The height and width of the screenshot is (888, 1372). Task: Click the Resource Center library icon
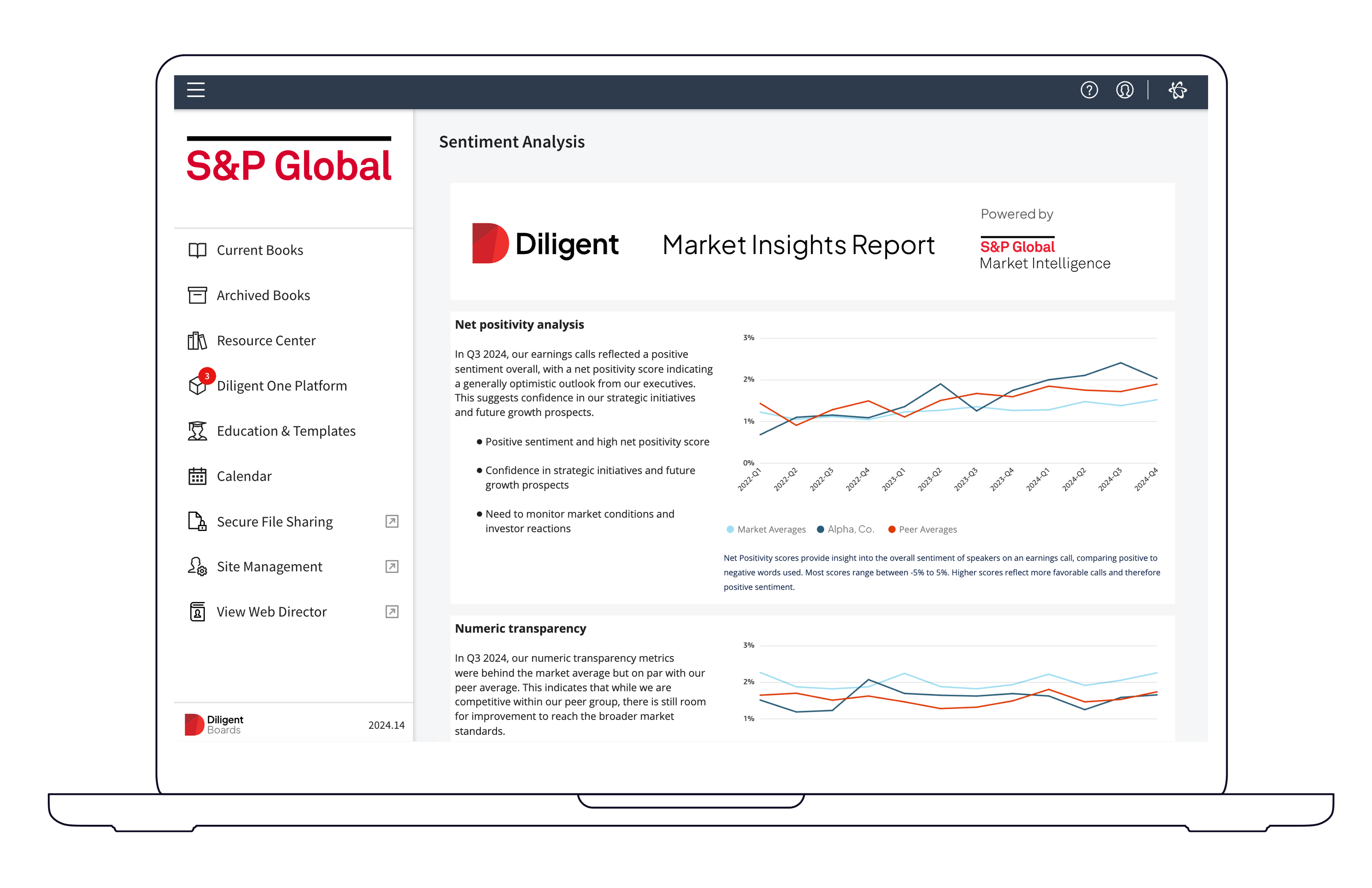[x=197, y=341]
